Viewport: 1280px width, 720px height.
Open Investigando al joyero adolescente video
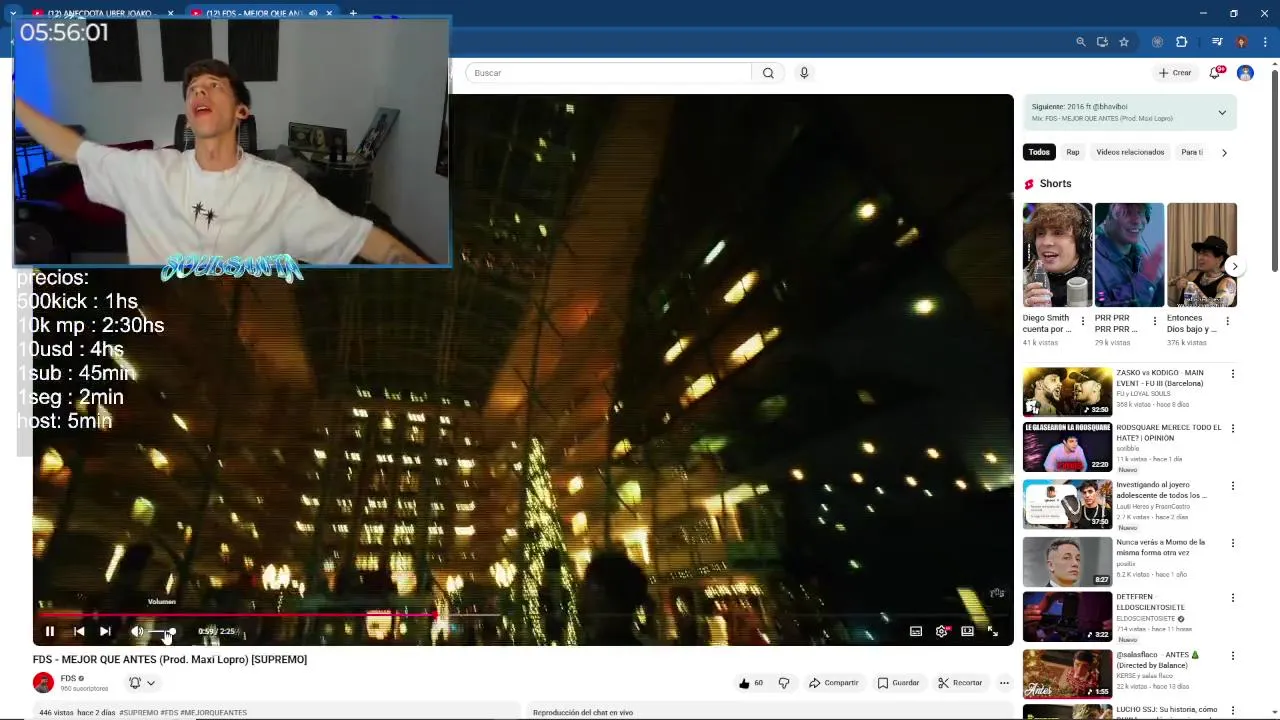pyautogui.click(x=1067, y=504)
